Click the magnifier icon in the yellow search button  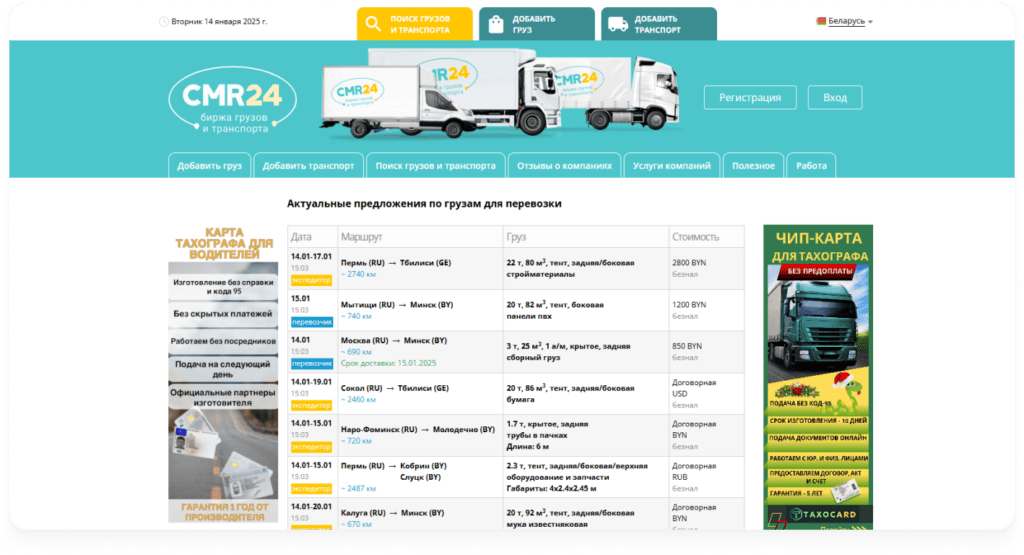373,25
